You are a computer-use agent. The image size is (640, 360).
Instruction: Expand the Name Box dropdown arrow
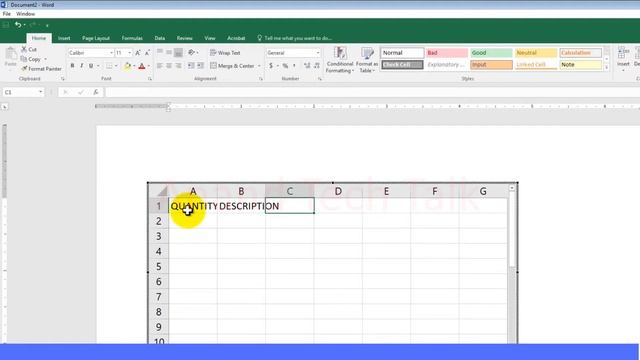tap(40, 92)
